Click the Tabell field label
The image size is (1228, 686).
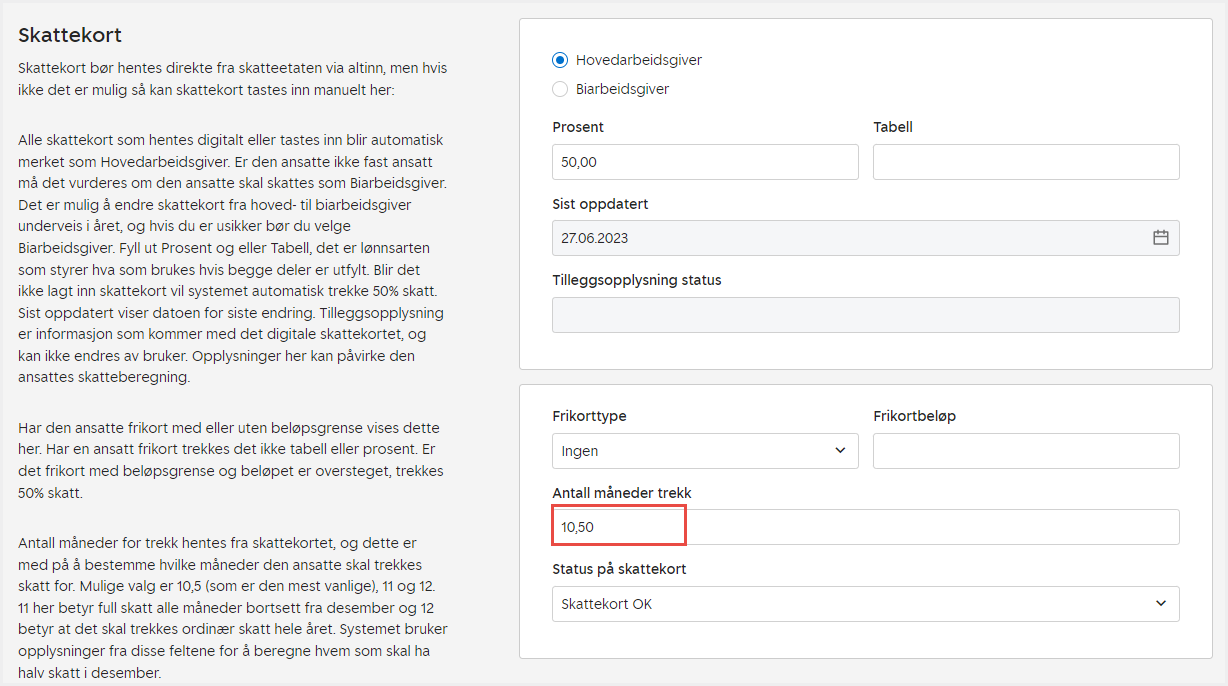point(893,127)
